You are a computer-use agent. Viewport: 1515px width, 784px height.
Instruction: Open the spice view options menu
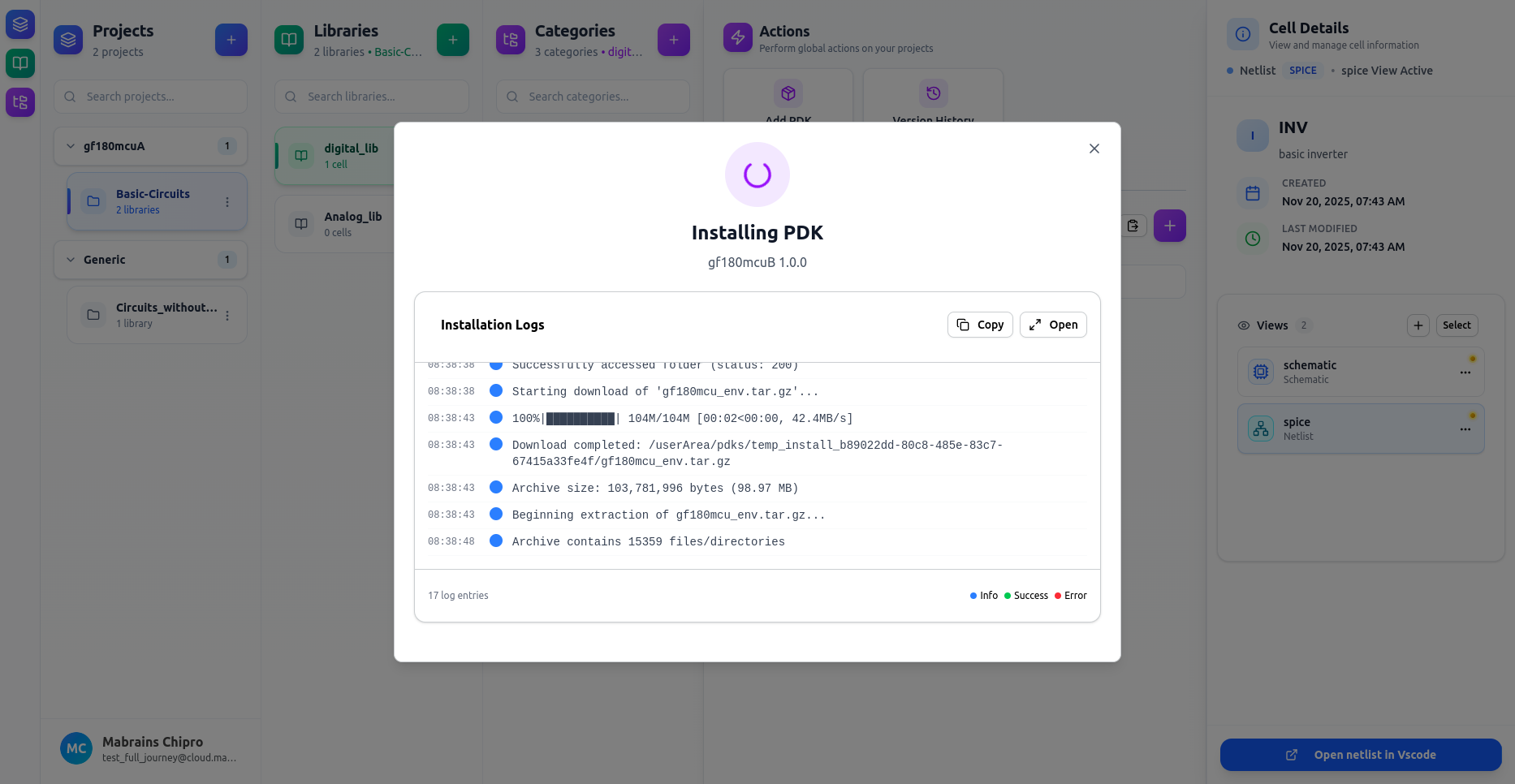tap(1465, 429)
